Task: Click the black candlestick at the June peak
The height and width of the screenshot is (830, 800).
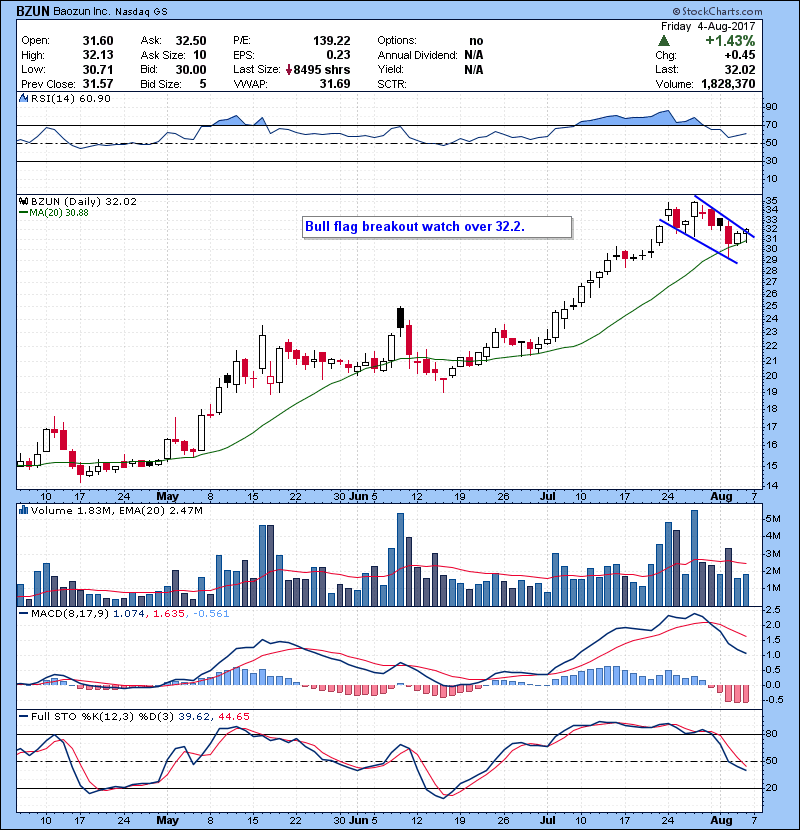Action: pos(400,318)
